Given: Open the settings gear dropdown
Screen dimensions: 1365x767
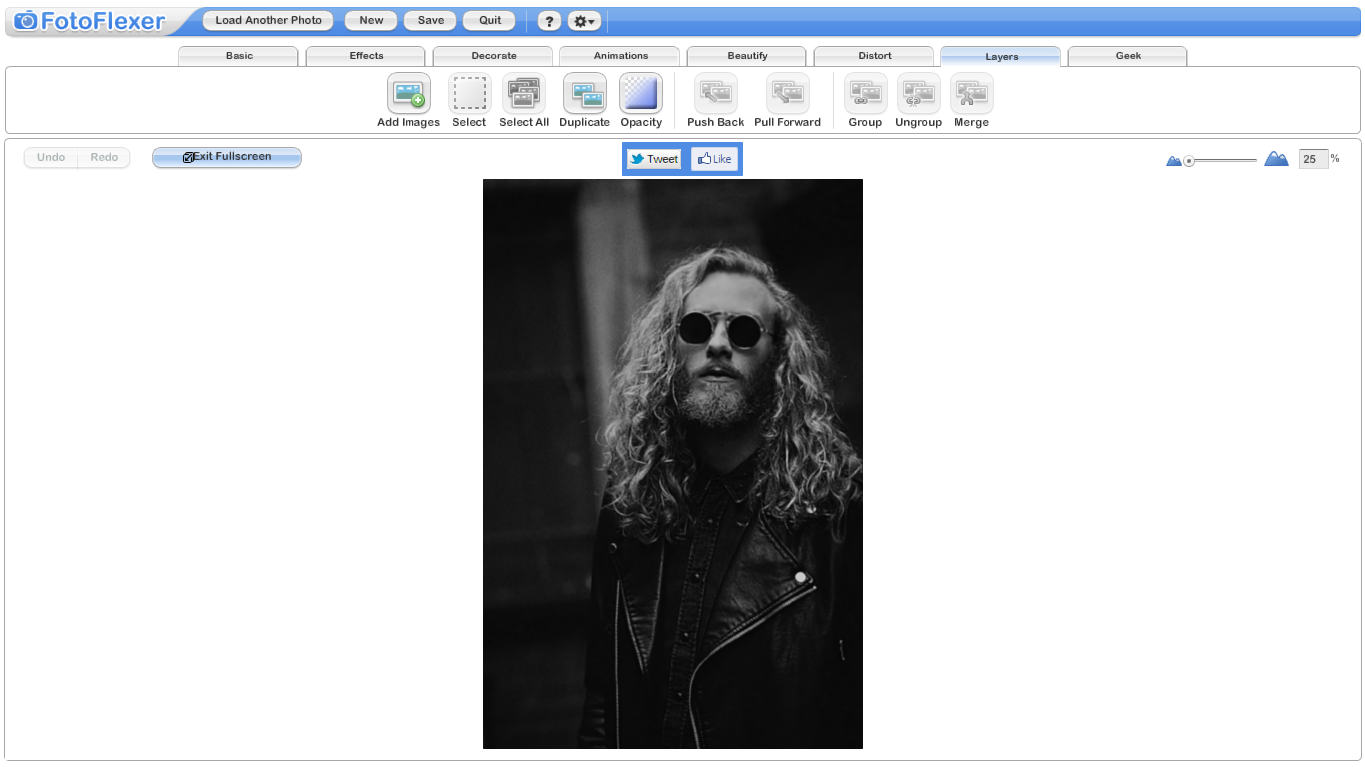Looking at the screenshot, I should click(x=584, y=20).
